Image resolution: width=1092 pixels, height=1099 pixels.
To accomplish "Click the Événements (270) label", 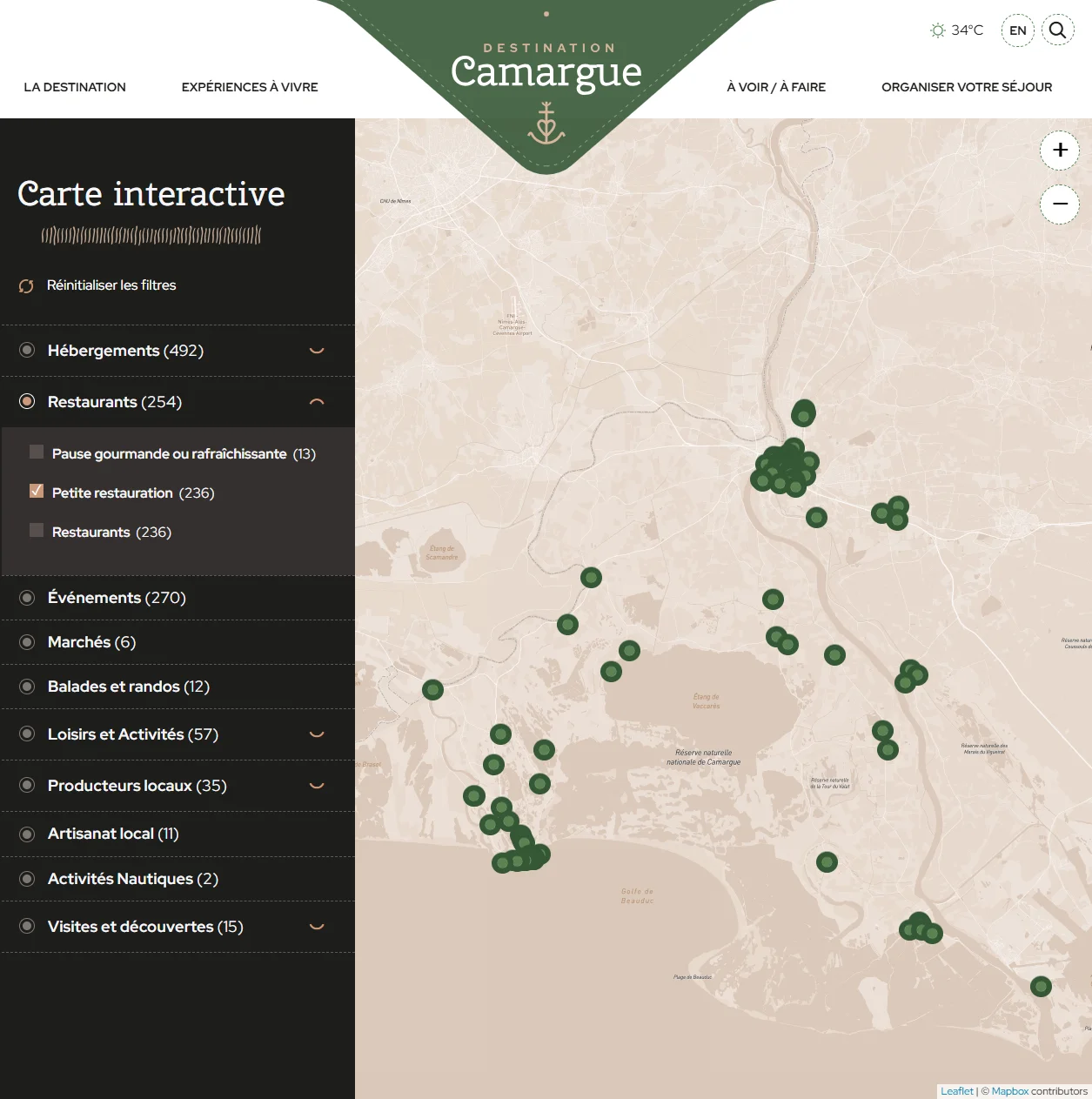I will [x=117, y=598].
